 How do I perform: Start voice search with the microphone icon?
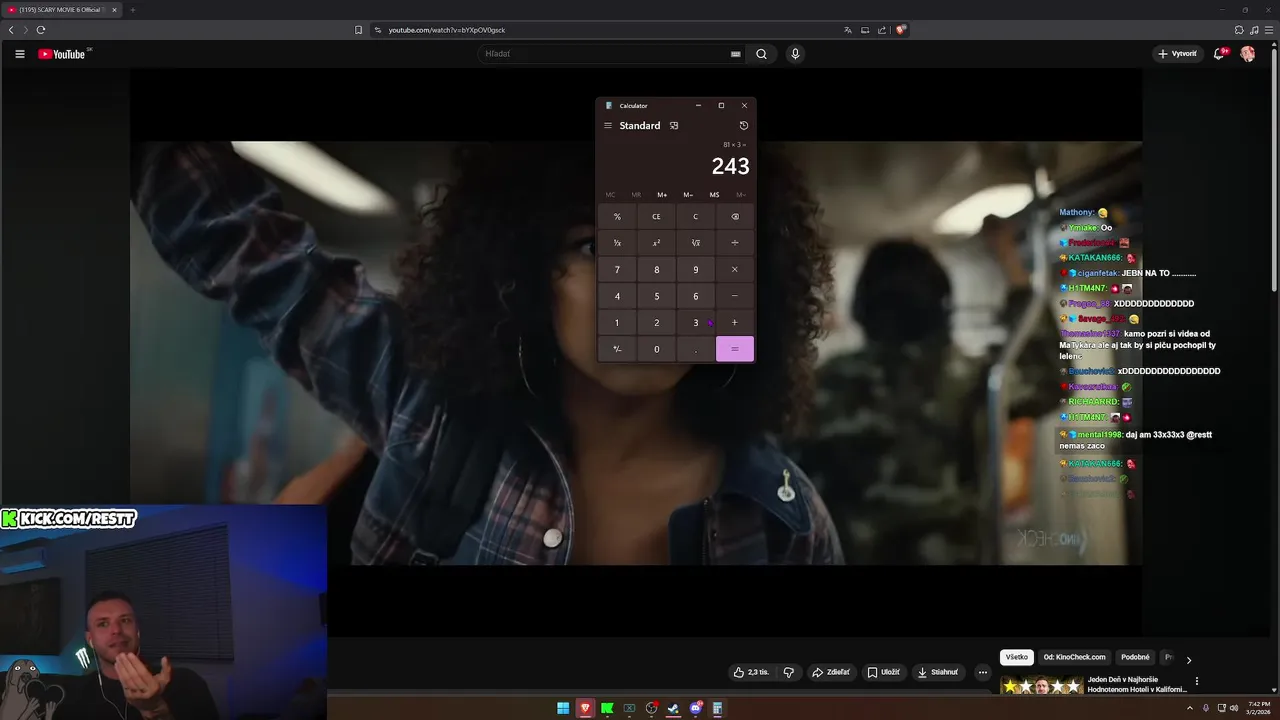[795, 54]
